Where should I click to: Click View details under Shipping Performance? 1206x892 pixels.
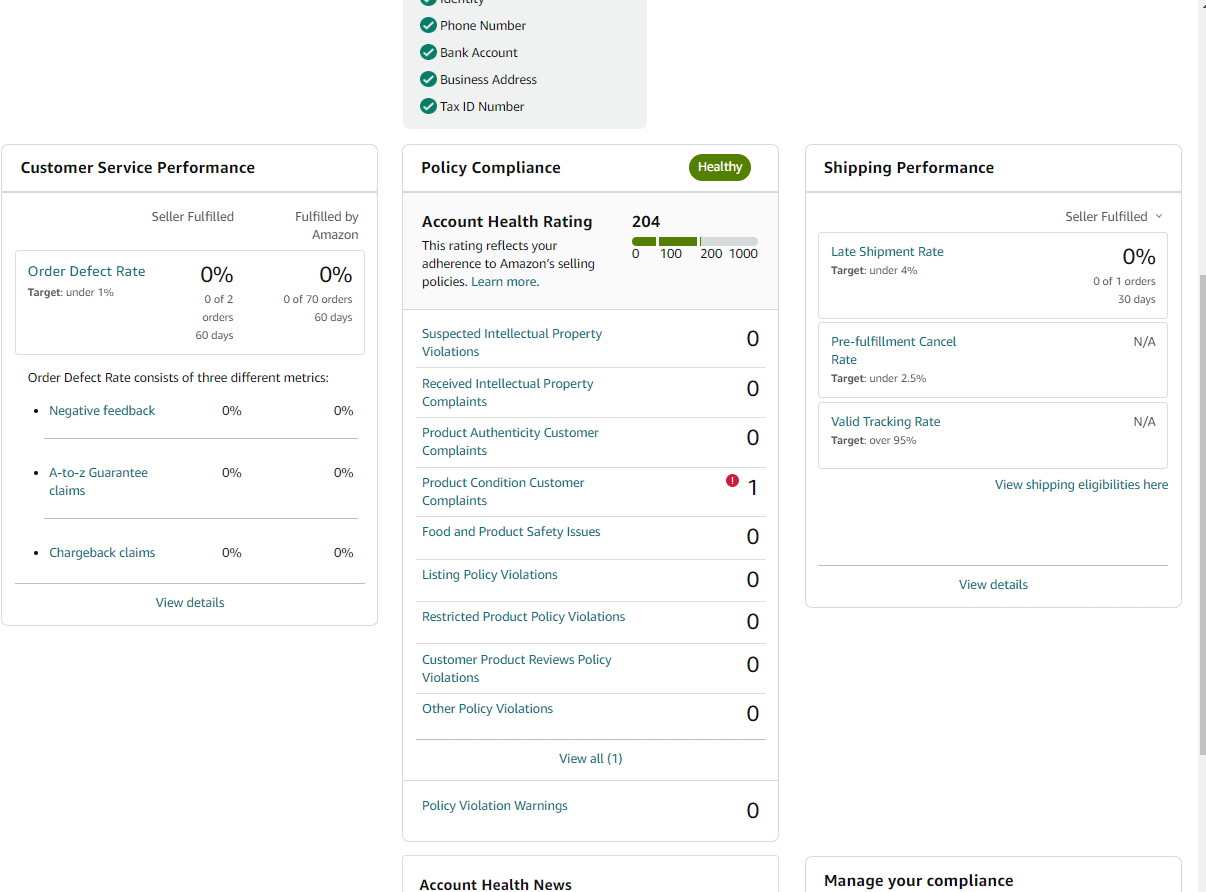(993, 584)
